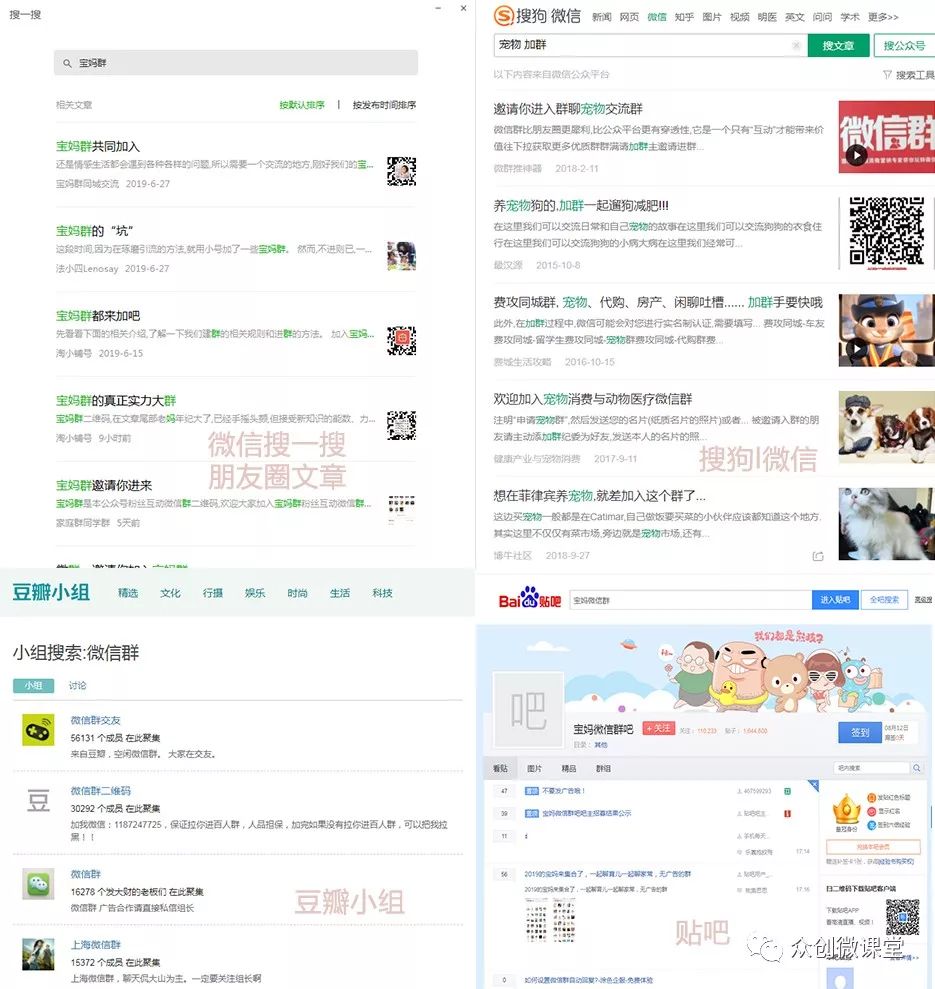The image size is (935, 989).
Task: Select 微信 in the Sogou top navigation
Action: click(657, 17)
